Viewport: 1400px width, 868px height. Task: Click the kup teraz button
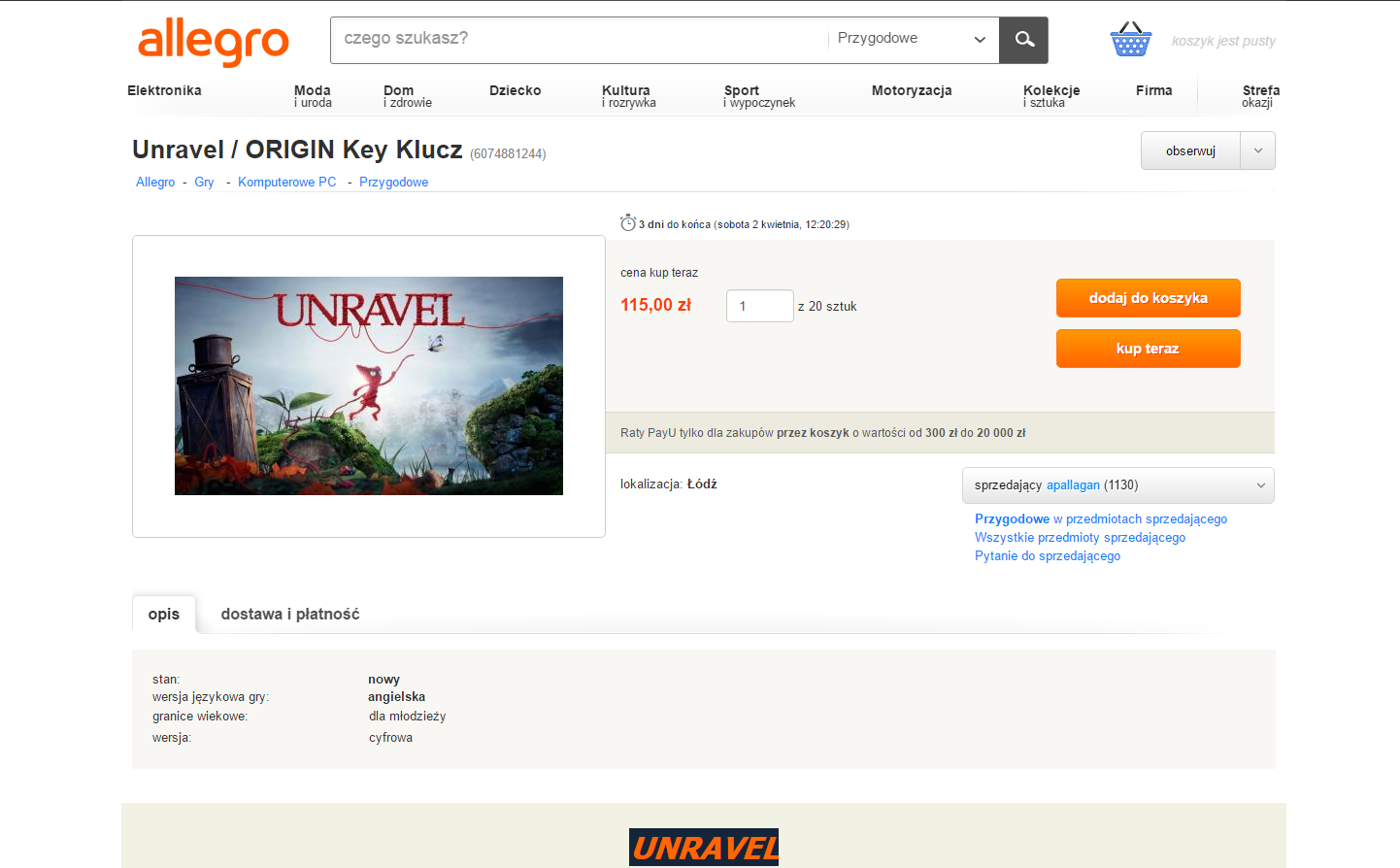point(1149,349)
